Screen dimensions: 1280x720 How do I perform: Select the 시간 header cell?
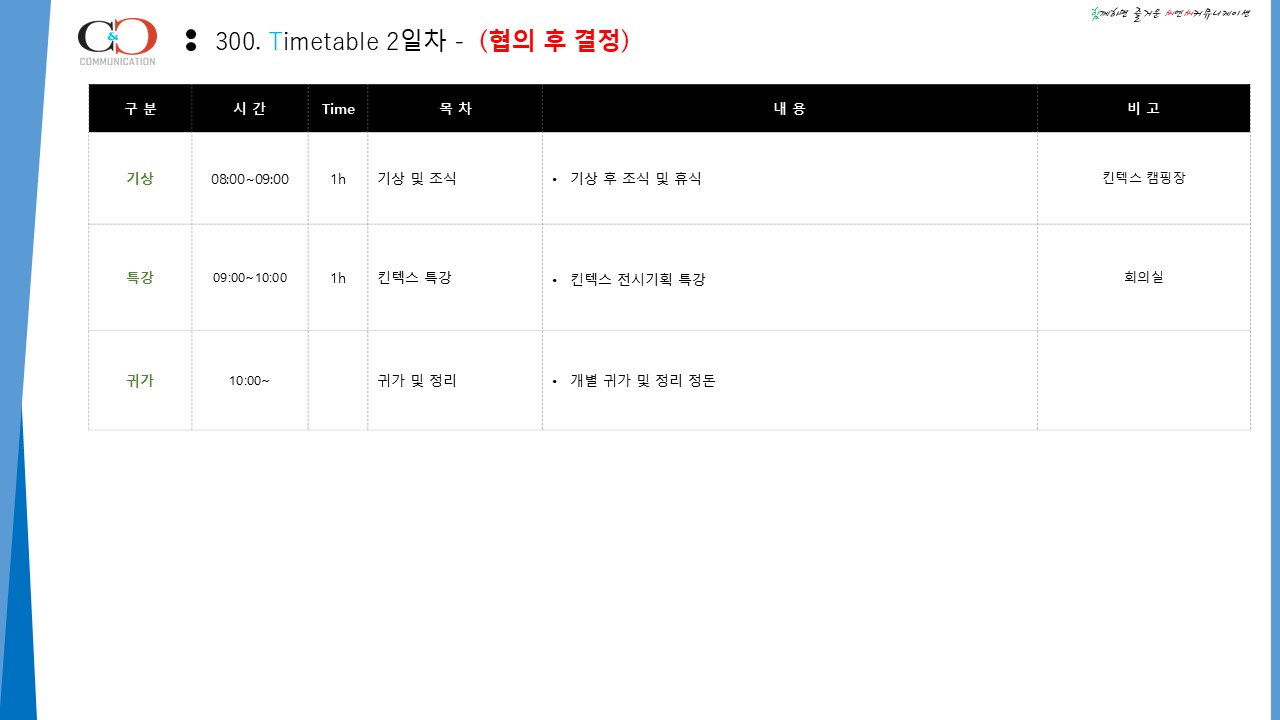point(250,109)
